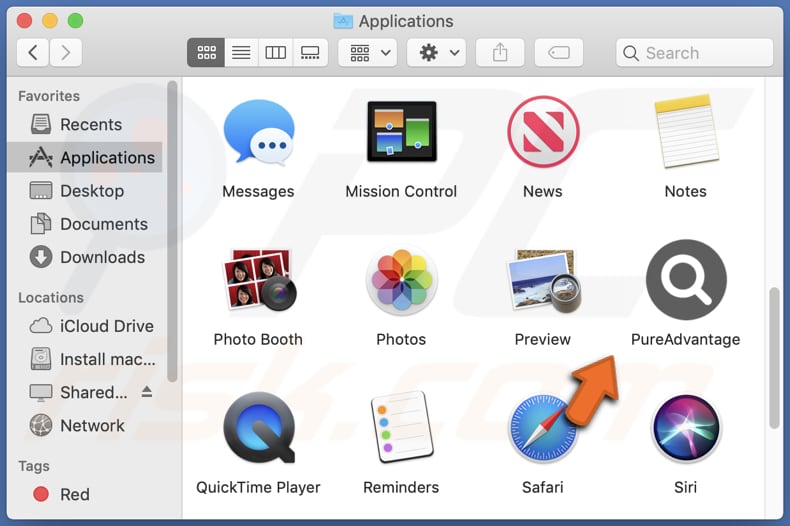Image resolution: width=790 pixels, height=526 pixels.
Task: Open the Mission Control app icon
Action: (402, 131)
